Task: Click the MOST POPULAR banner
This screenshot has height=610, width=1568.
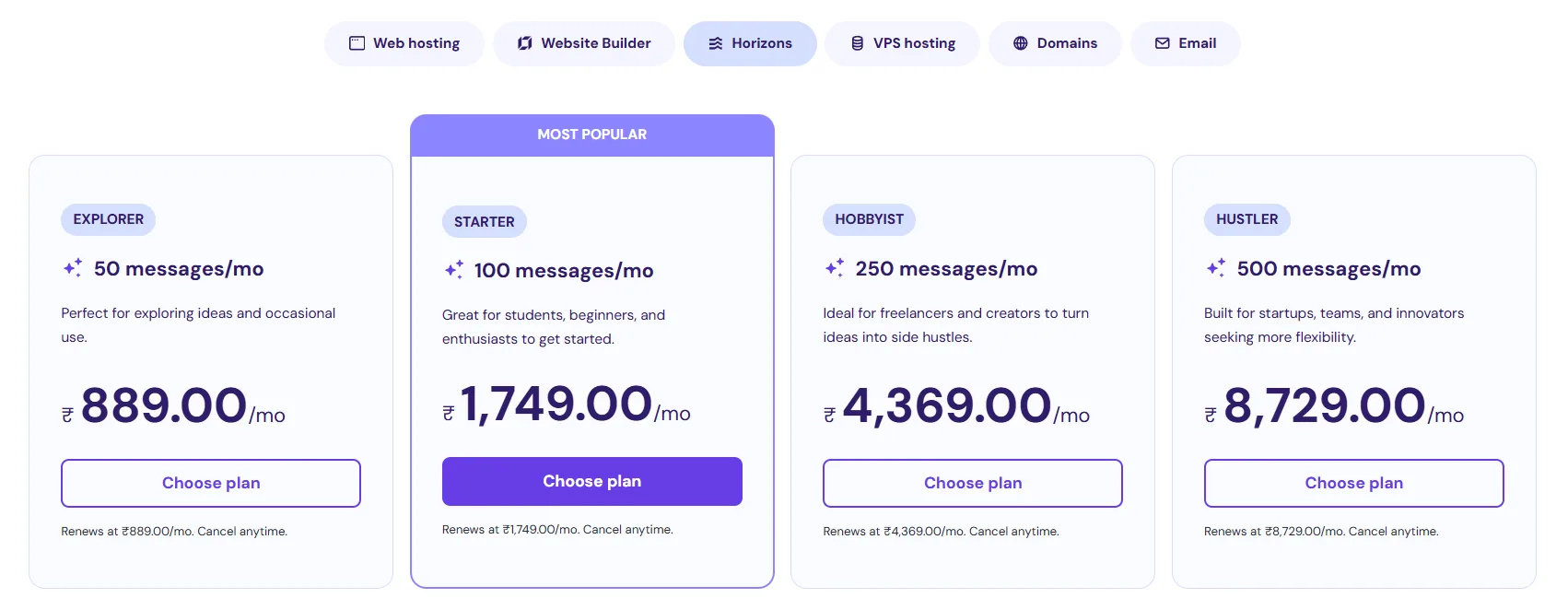Action: pyautogui.click(x=592, y=135)
